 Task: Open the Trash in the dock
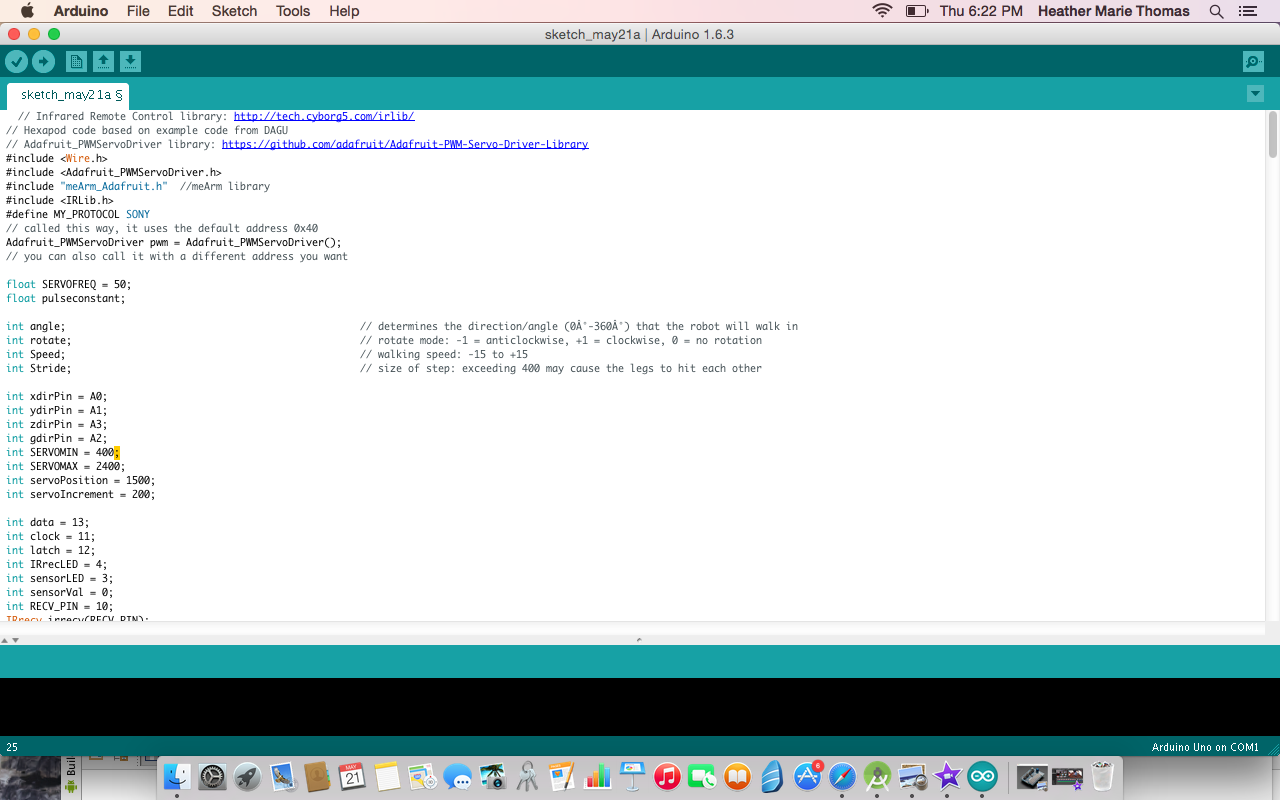tap(1102, 776)
